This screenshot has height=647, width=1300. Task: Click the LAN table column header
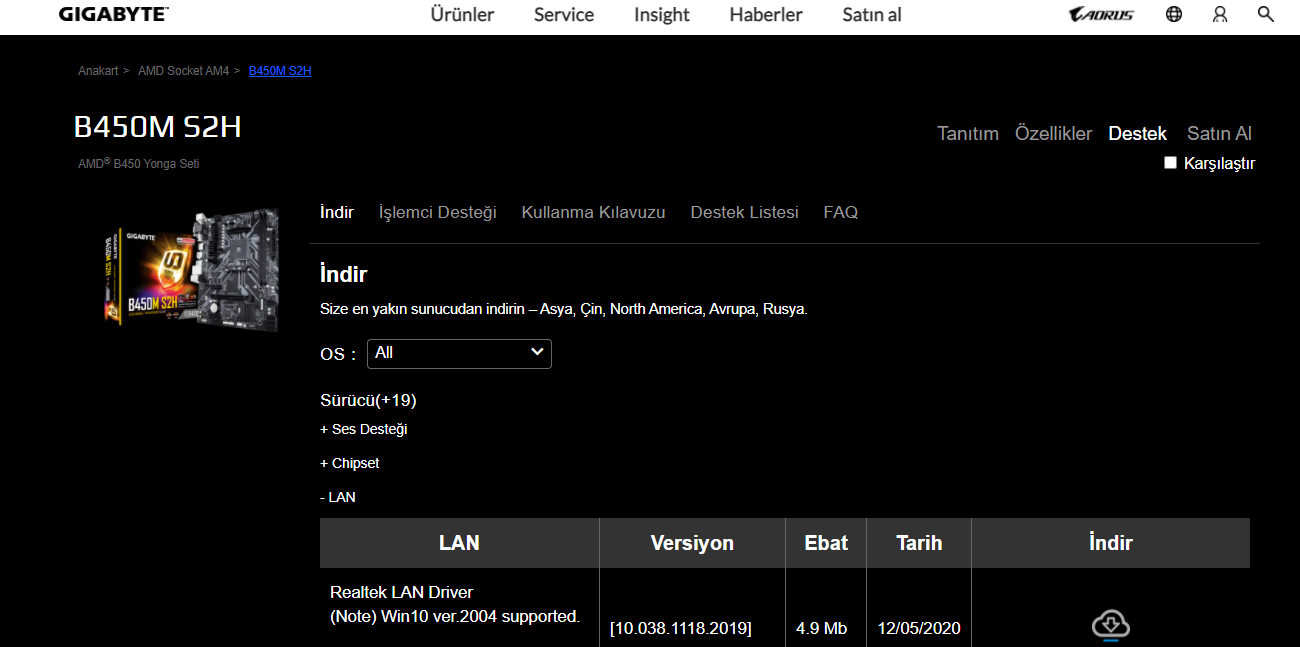coord(459,543)
